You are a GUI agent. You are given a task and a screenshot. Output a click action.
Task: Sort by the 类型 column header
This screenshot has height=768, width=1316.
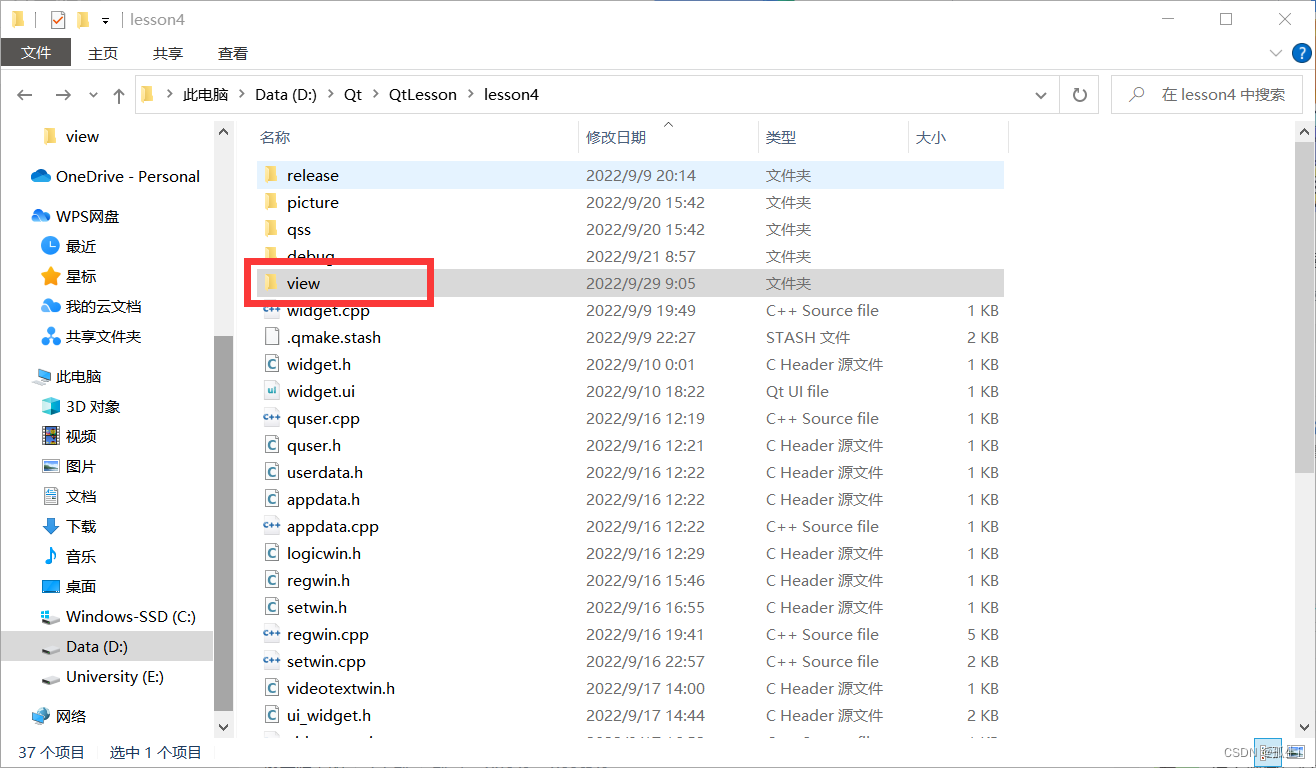click(781, 137)
